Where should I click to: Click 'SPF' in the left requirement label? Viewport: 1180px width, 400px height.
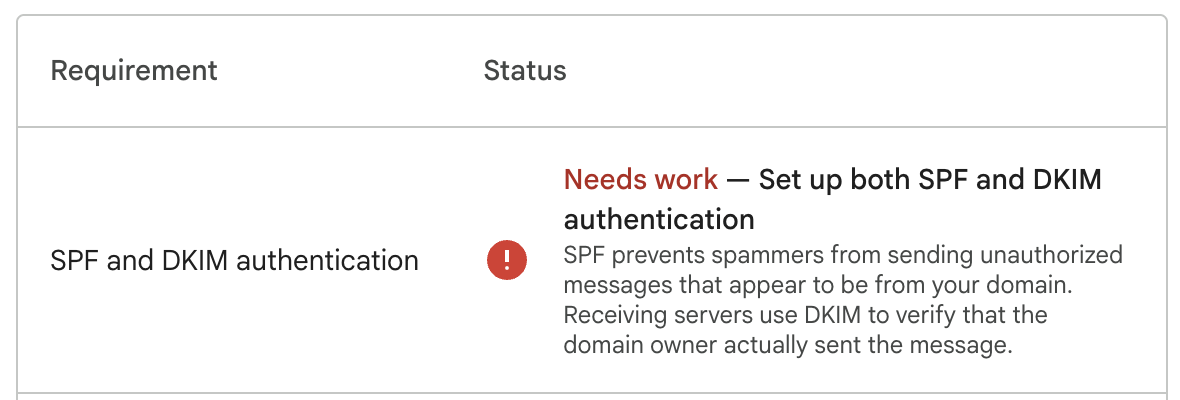(x=70, y=261)
